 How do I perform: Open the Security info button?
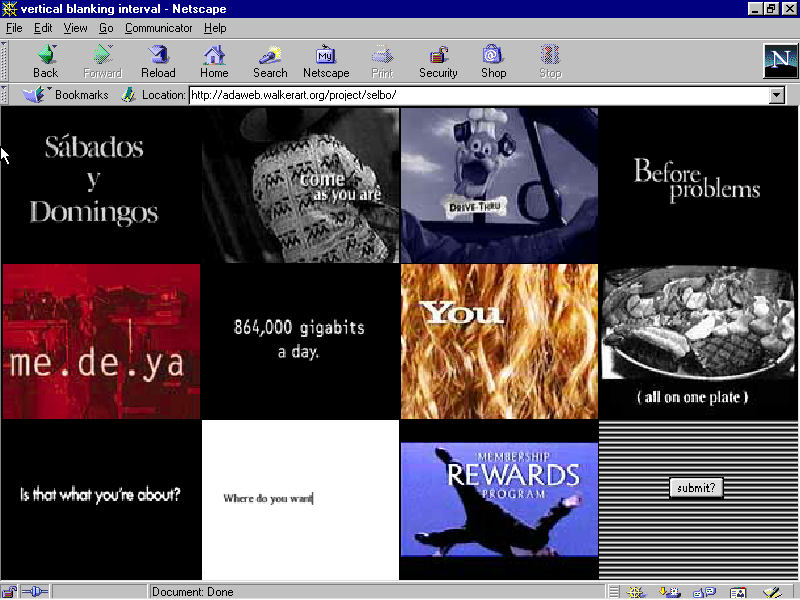point(438,61)
